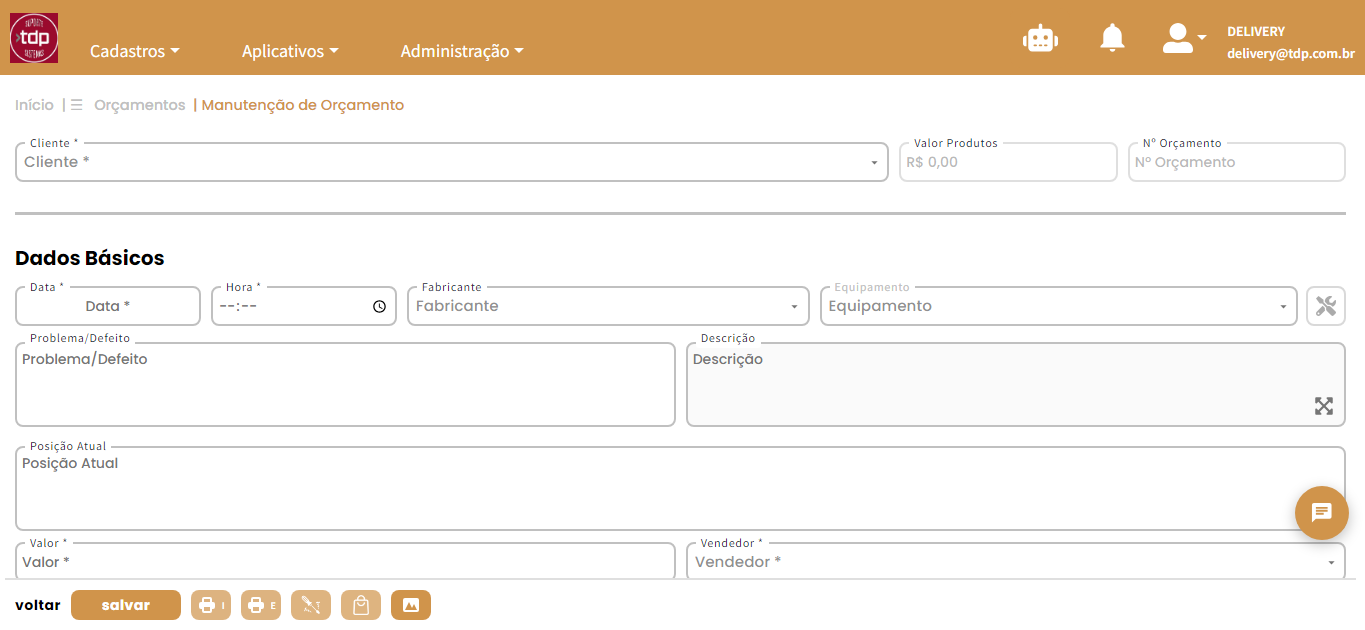Click the Valor input field
The image size is (1365, 630).
346,562
